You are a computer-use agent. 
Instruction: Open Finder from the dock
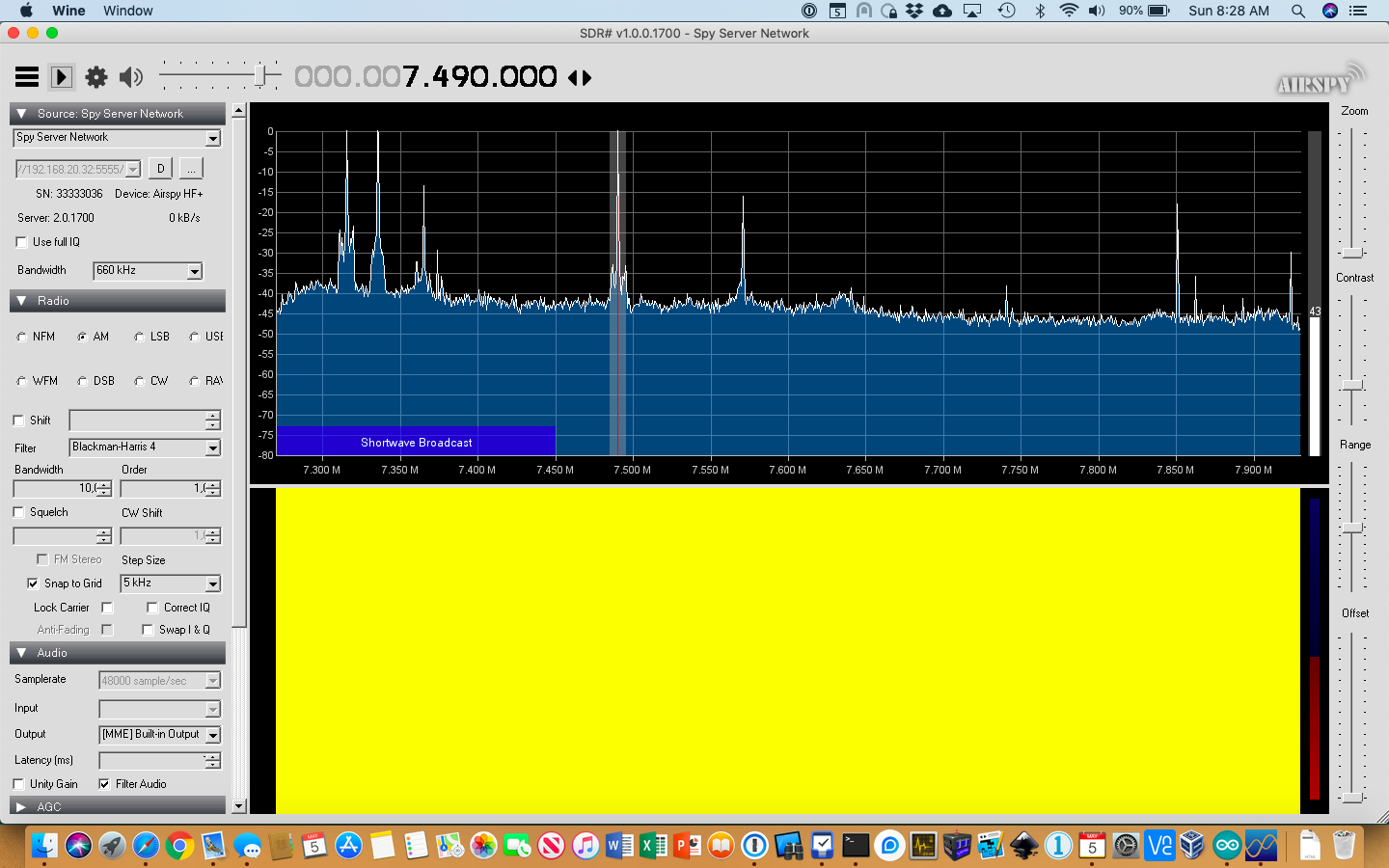click(x=44, y=846)
